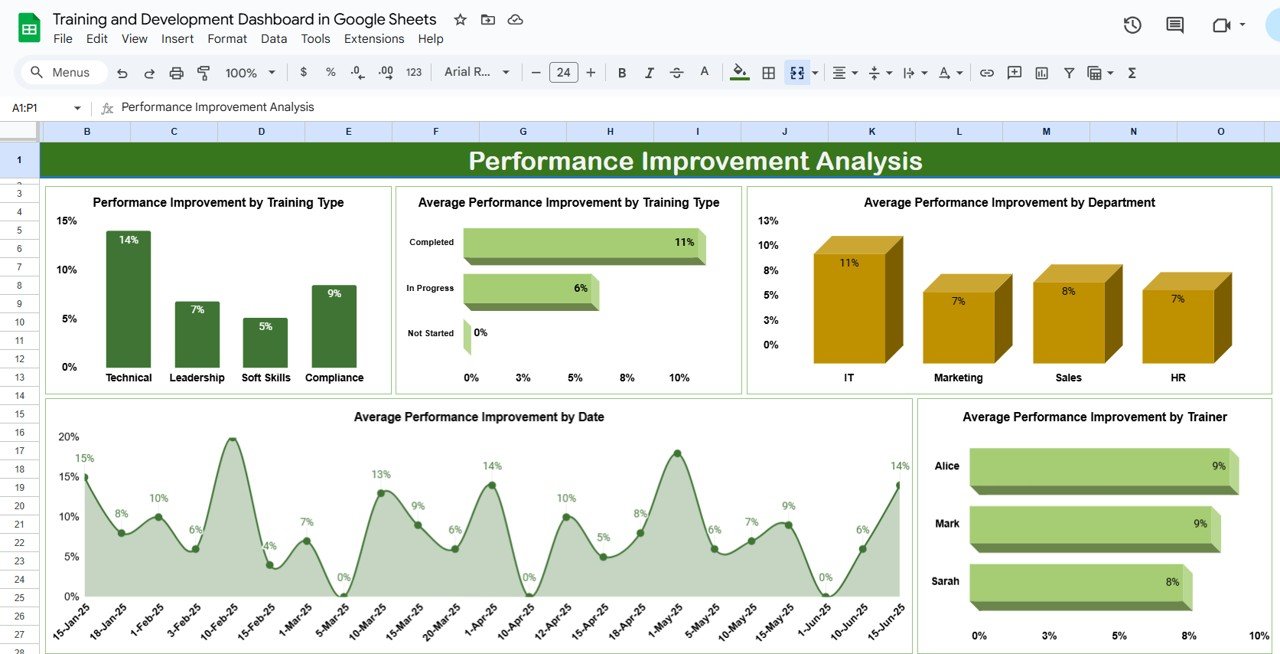This screenshot has height=654, width=1280.
Task: Start a Meet video call
Action: [x=1221, y=26]
